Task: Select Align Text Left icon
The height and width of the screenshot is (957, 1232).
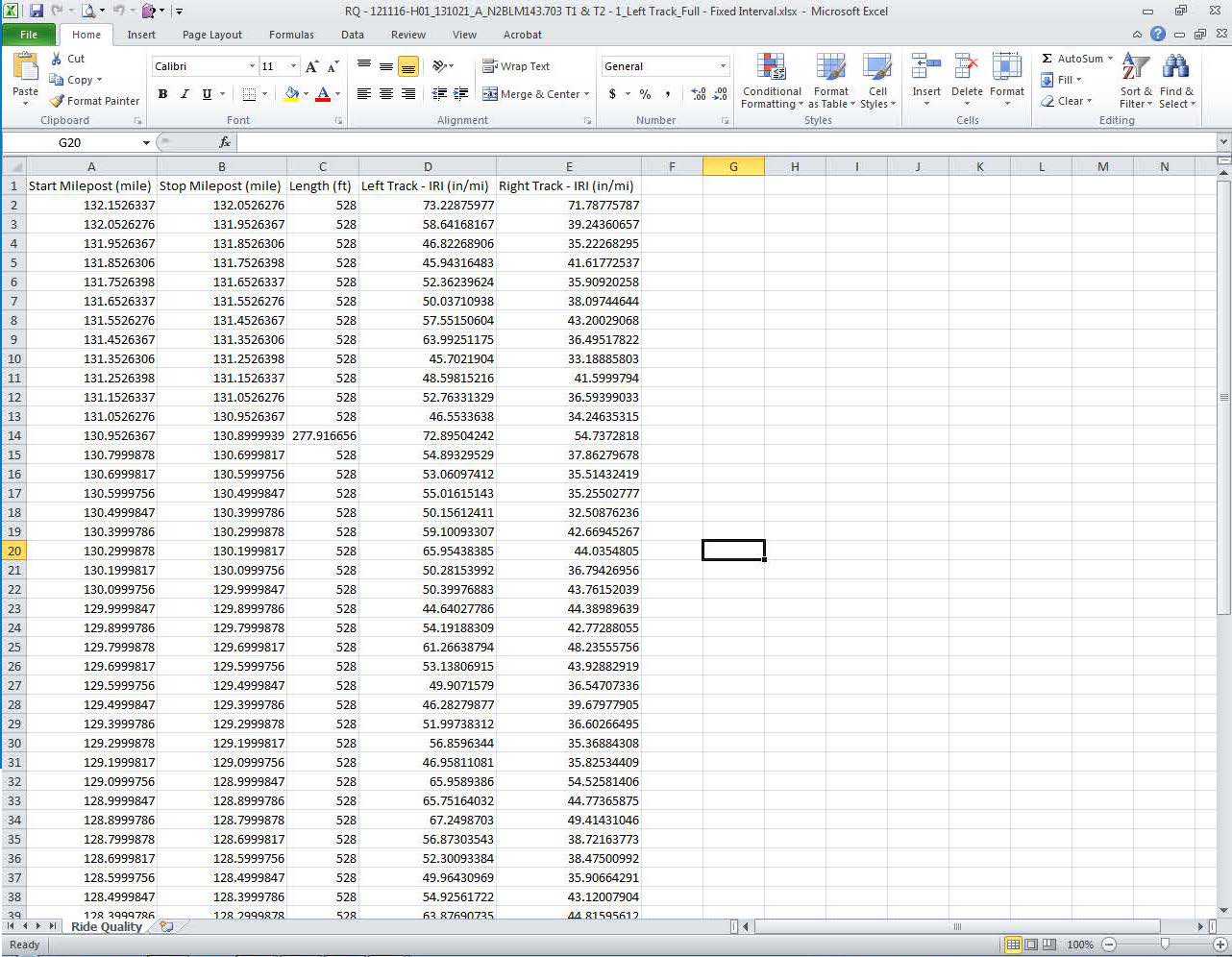Action: point(364,94)
